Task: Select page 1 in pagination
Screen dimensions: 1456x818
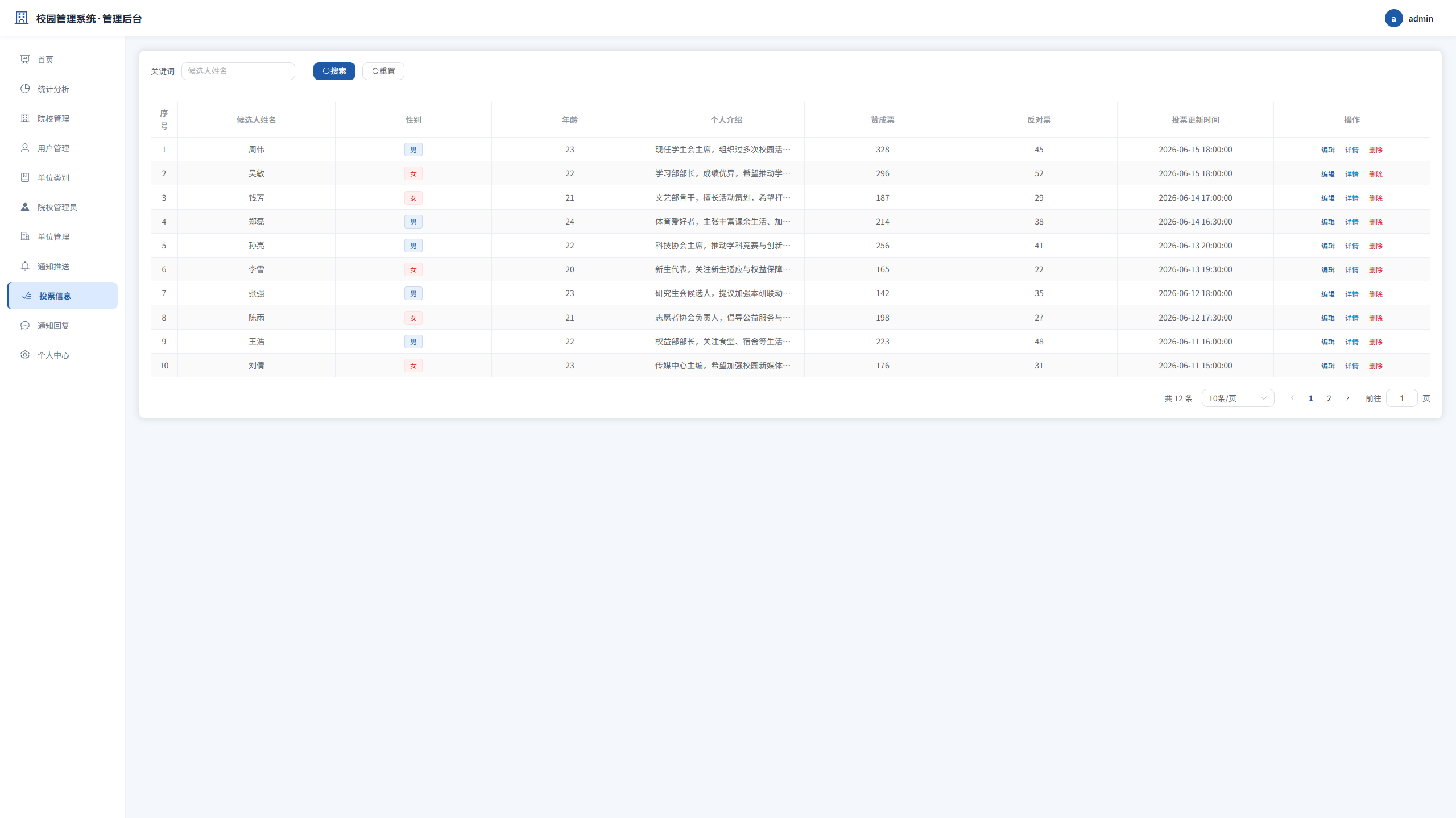Action: [x=1311, y=398]
